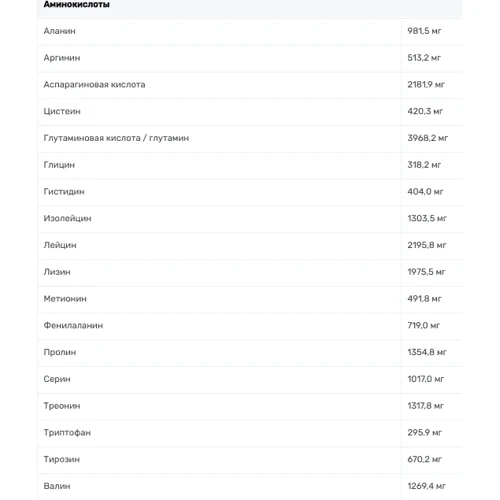Select the Изолейцин row label
This screenshot has width=500, height=500.
(67, 218)
